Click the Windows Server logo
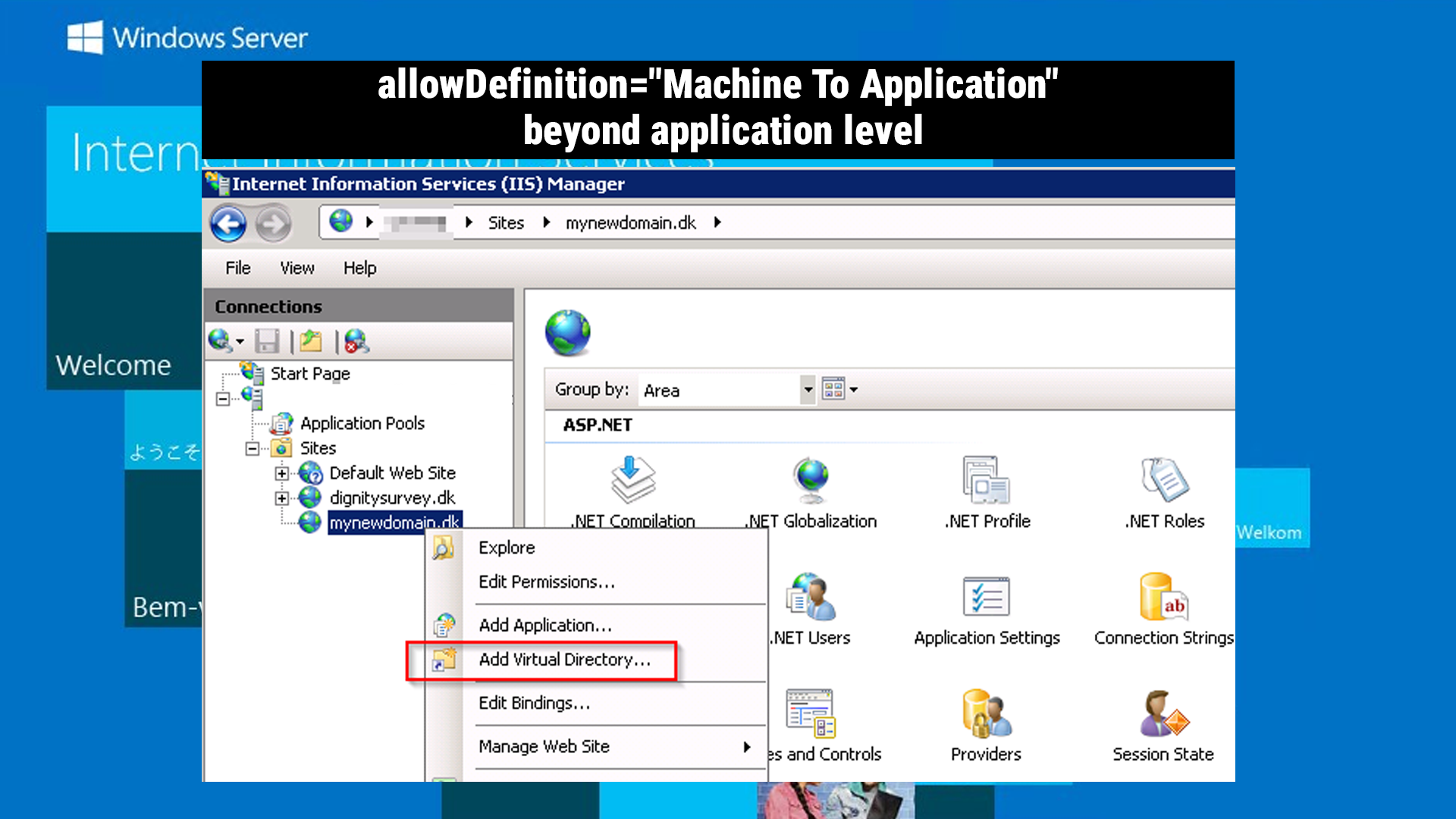The height and width of the screenshot is (819, 1456). point(187,37)
